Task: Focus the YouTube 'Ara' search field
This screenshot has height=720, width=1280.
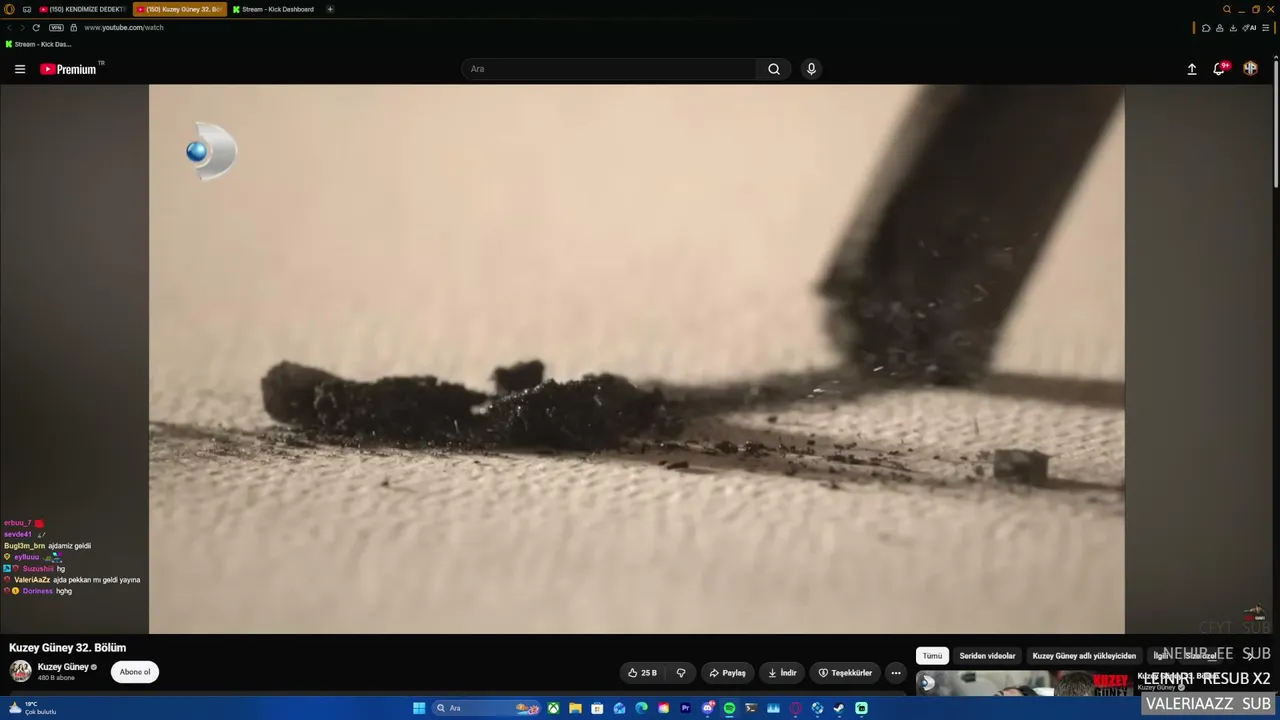Action: tap(610, 69)
